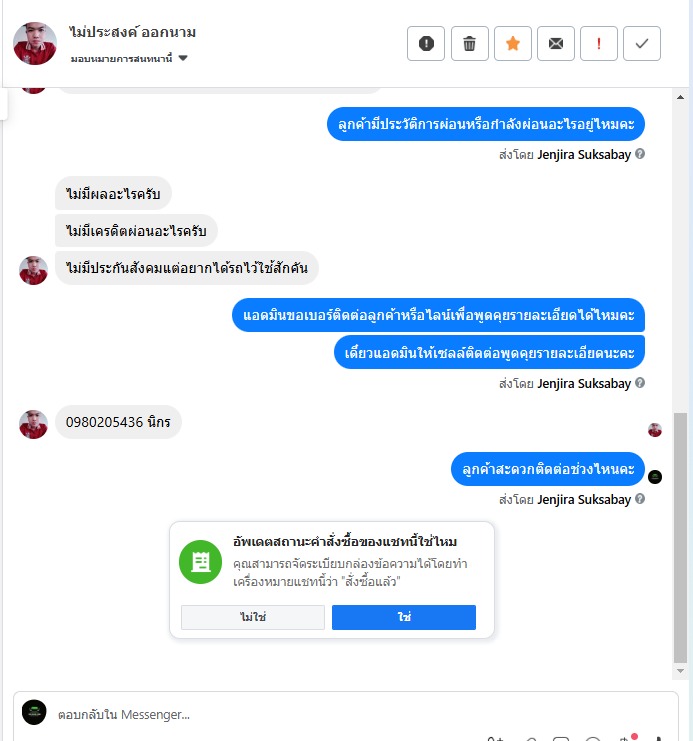This screenshot has width=693, height=741.
Task: Click scrollbar down arrow in chat
Action: [680, 671]
